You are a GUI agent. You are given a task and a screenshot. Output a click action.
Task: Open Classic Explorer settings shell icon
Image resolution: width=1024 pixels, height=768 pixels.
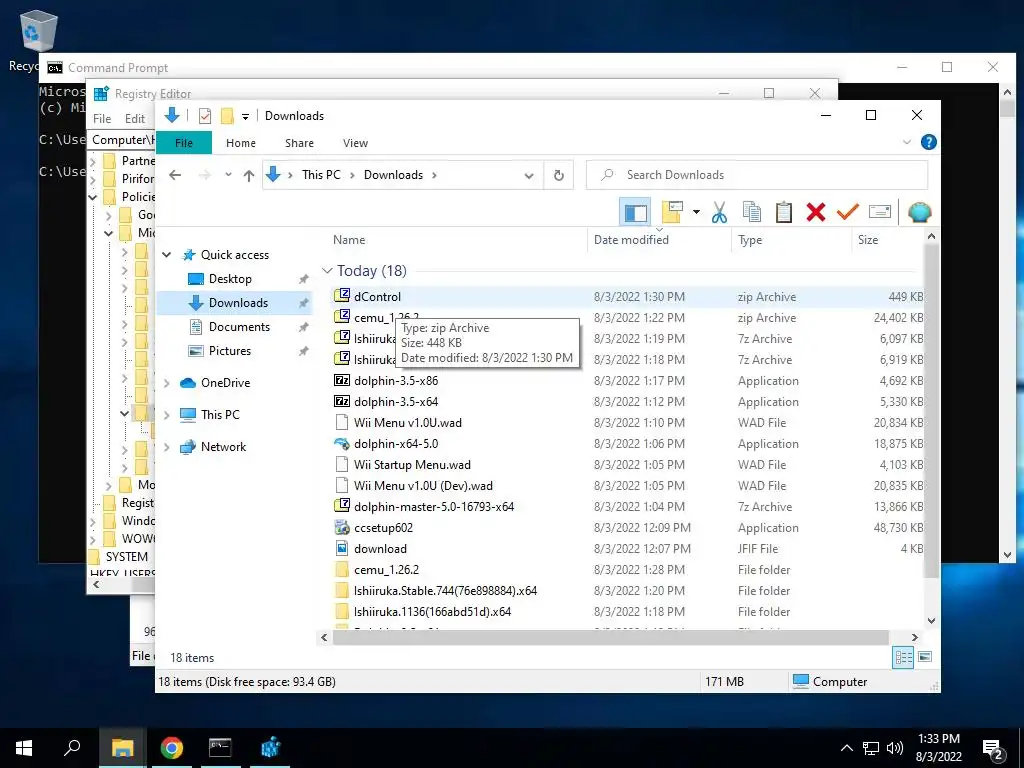point(920,212)
